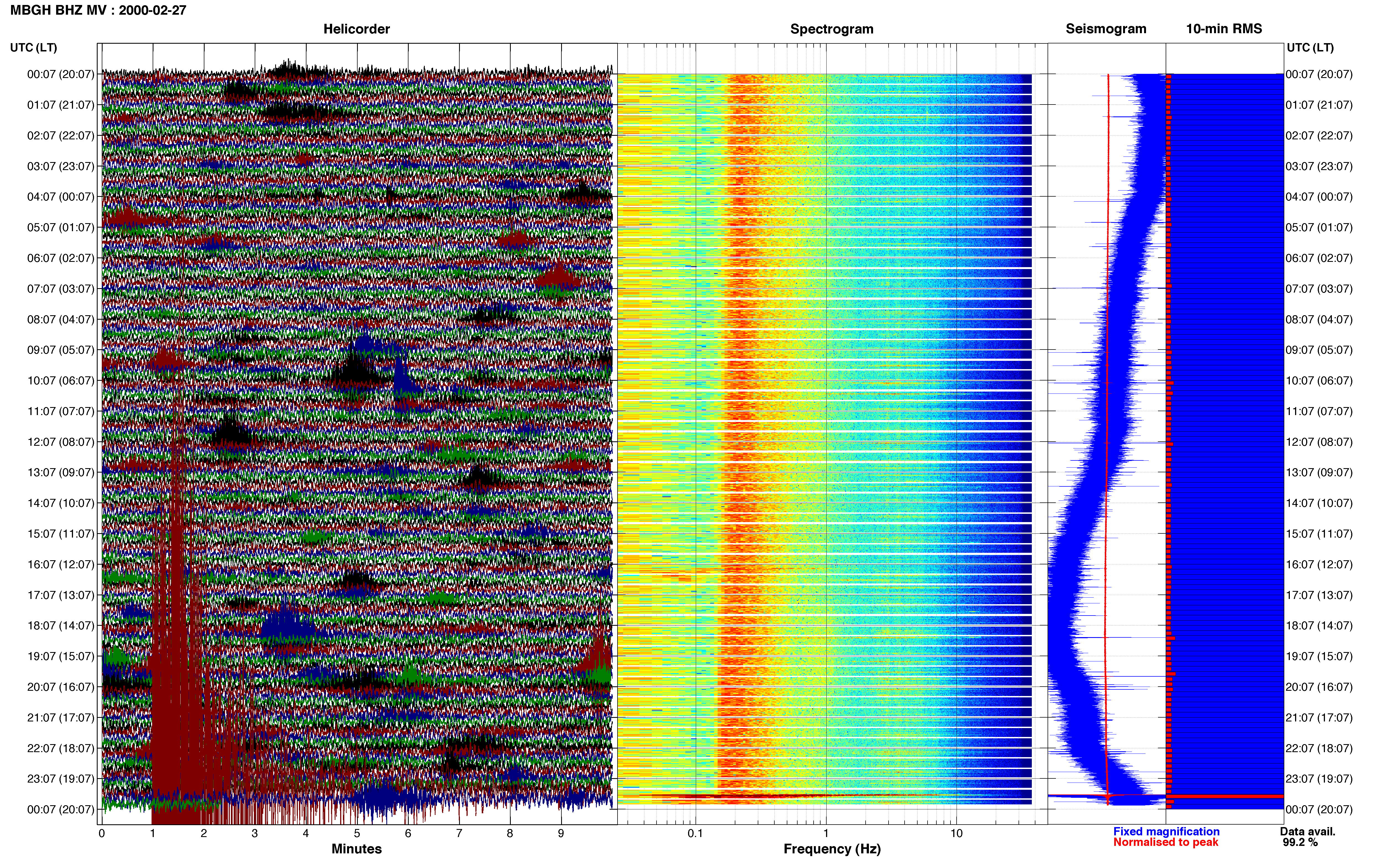
Task: Click the right '09:07 (05:07)' time label
Action: tap(1319, 350)
